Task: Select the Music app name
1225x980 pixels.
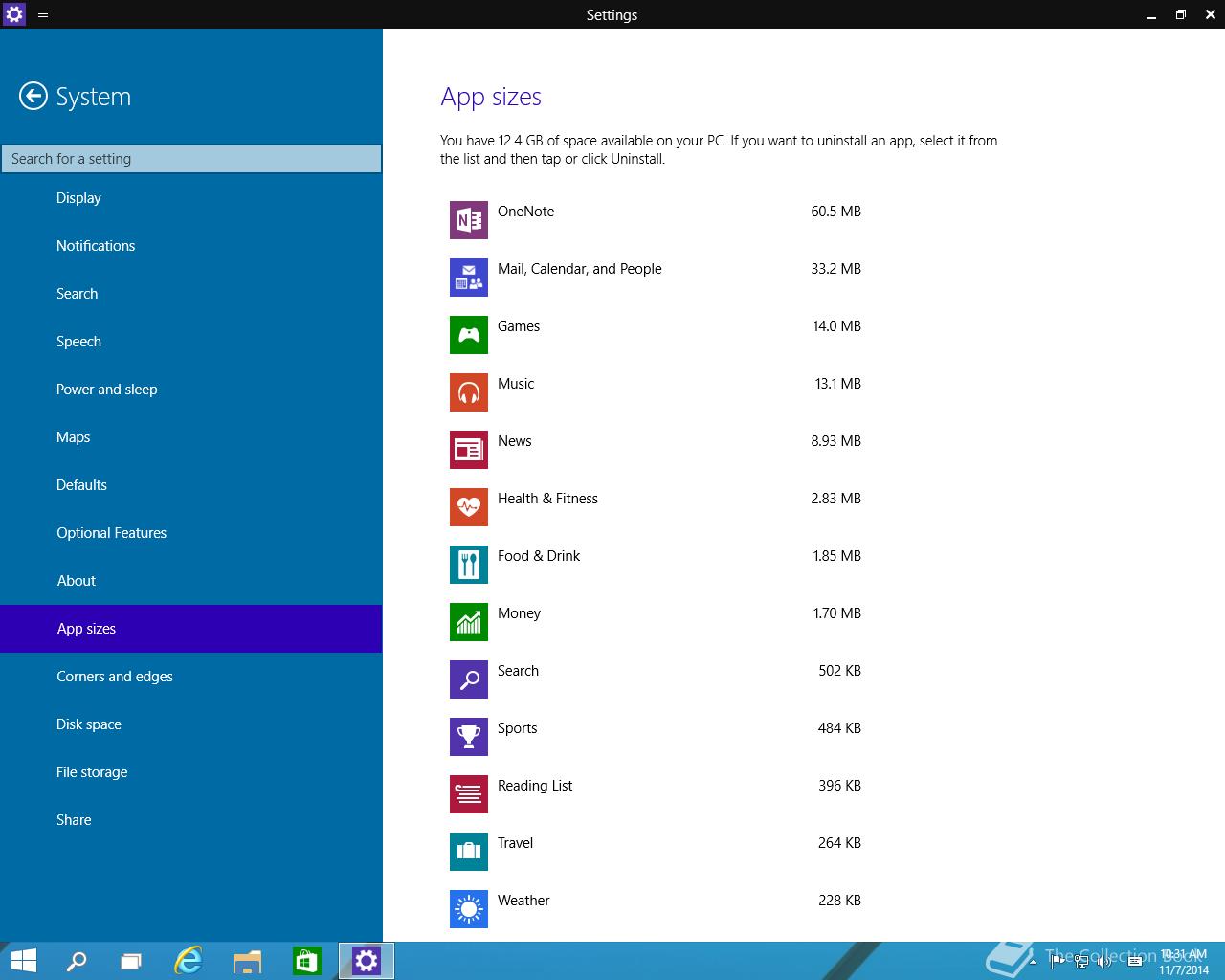Action: (x=516, y=384)
